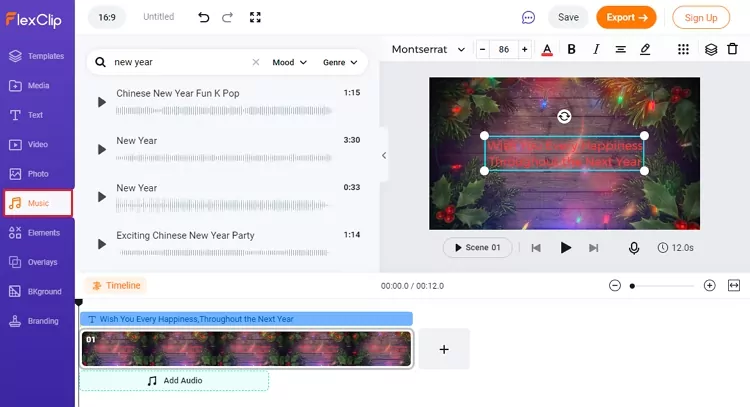The image size is (750, 407).
Task: Play the video preview
Action: point(565,248)
